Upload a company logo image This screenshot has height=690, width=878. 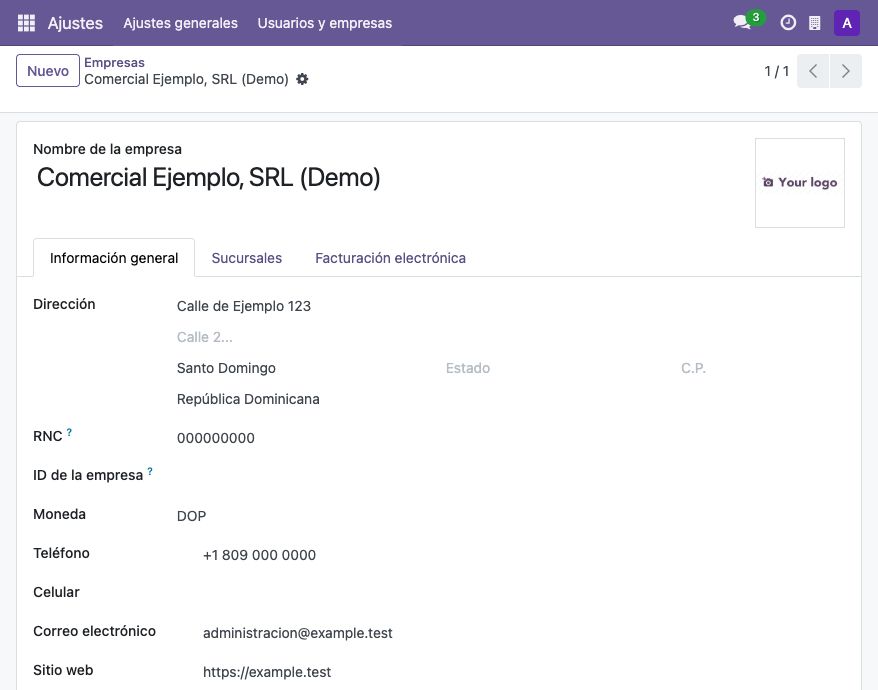[x=800, y=183]
